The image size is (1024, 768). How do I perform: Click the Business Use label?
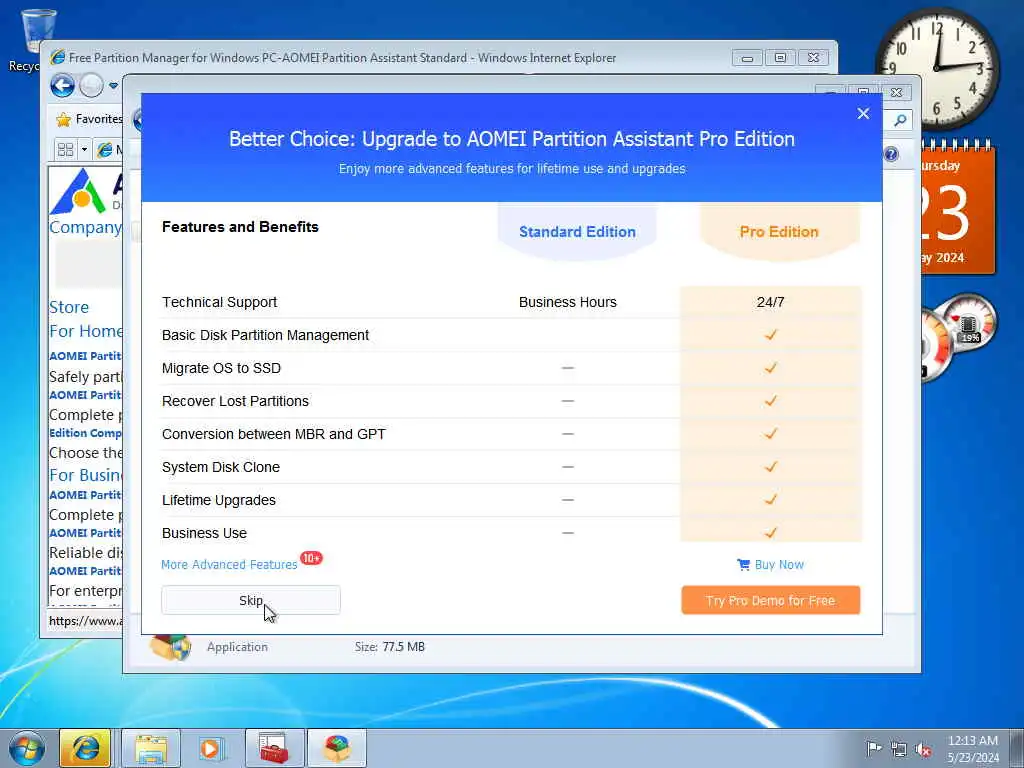click(204, 533)
